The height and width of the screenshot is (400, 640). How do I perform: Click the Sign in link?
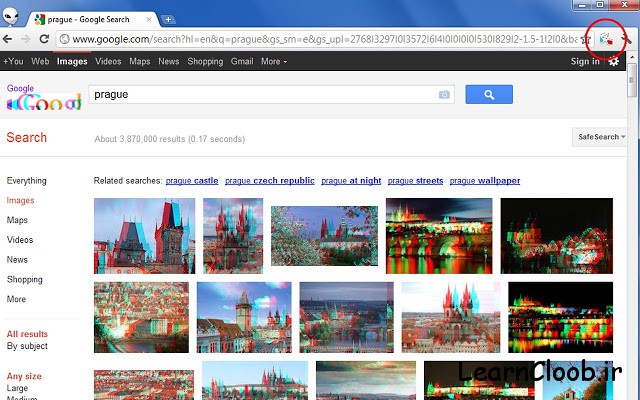click(585, 61)
